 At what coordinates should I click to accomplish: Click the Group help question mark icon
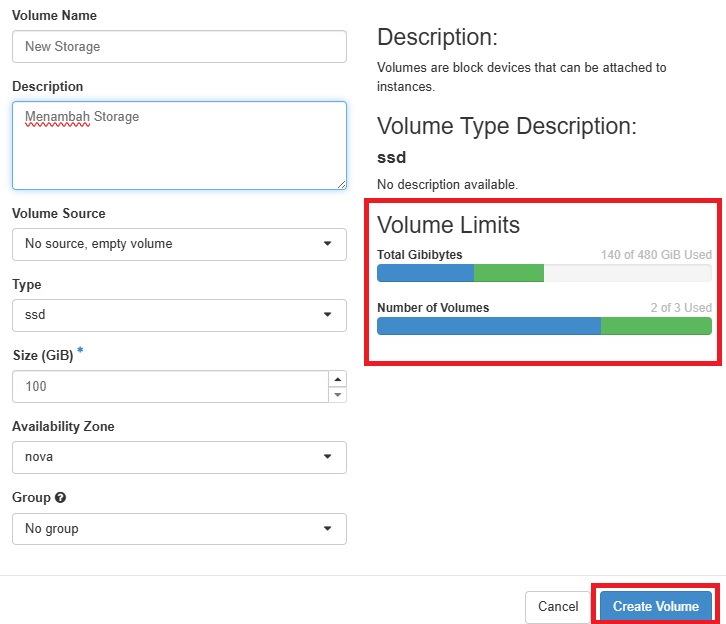tap(60, 498)
